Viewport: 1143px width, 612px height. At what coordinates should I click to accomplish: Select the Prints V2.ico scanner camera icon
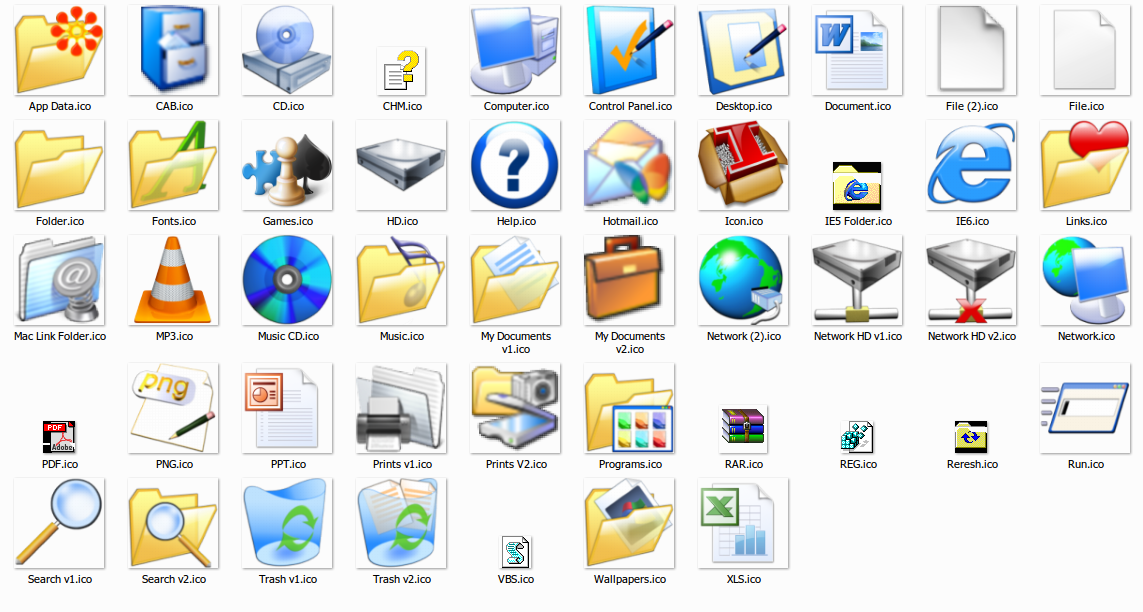click(x=515, y=409)
